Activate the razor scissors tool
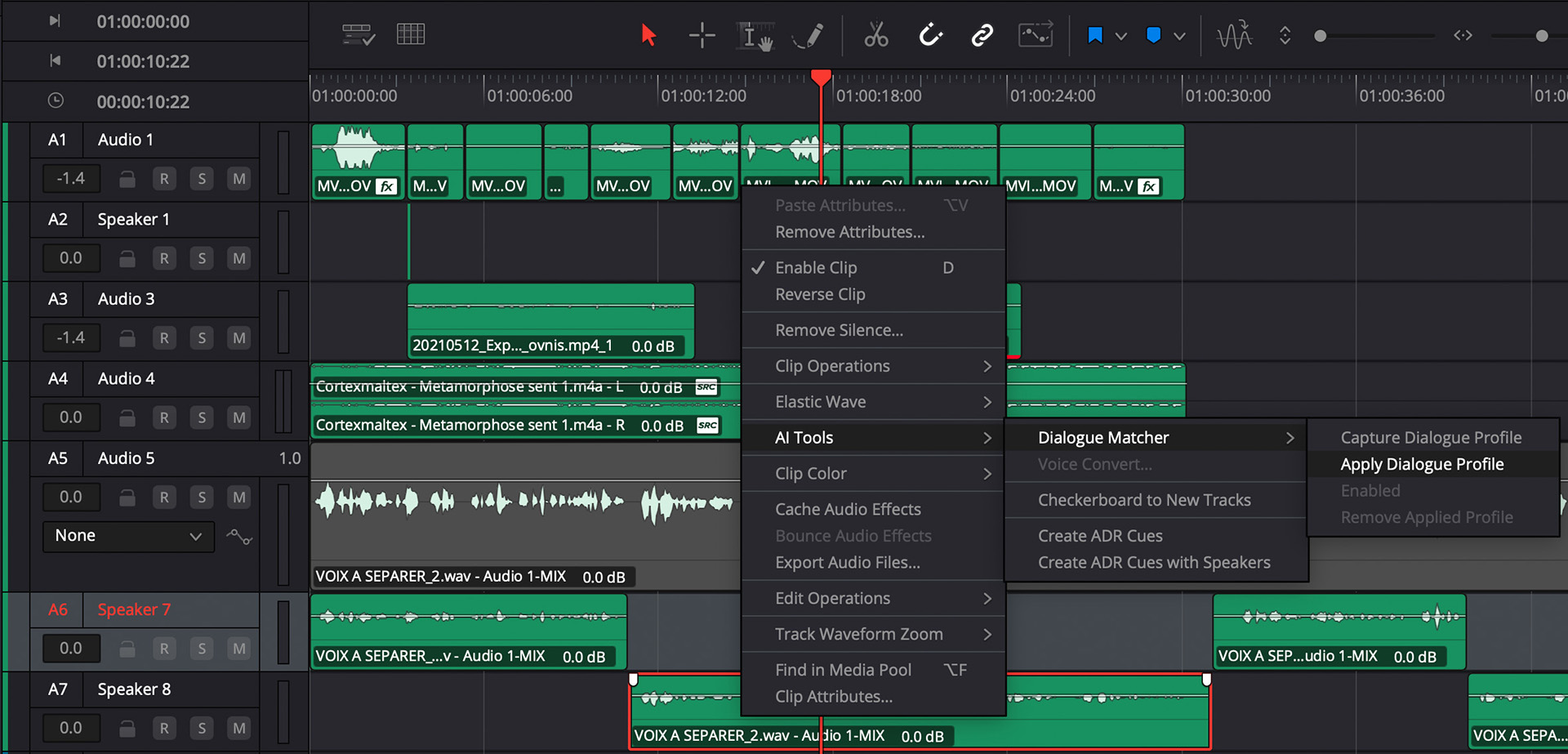Viewport: 1568px width, 754px height. tap(875, 35)
